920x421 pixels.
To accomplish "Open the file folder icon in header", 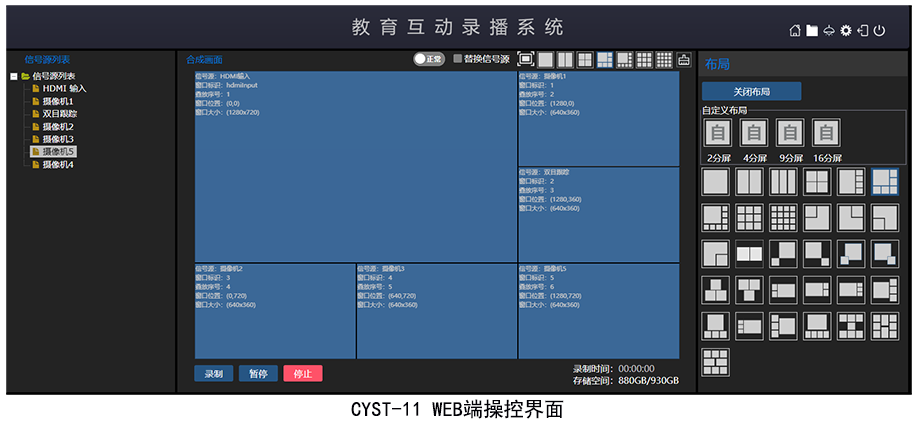I will pyautogui.click(x=812, y=31).
